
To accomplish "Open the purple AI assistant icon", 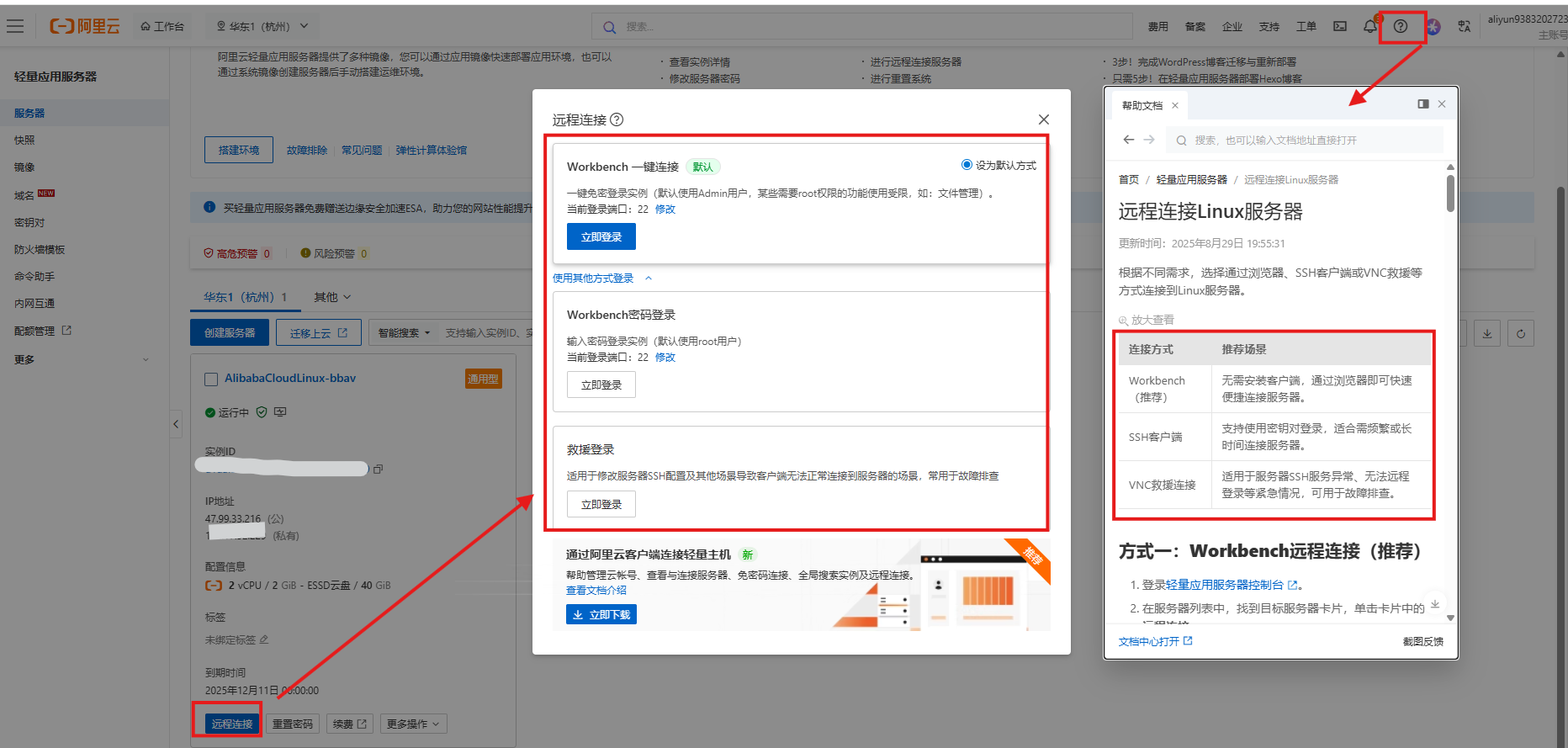I will coord(1433,27).
